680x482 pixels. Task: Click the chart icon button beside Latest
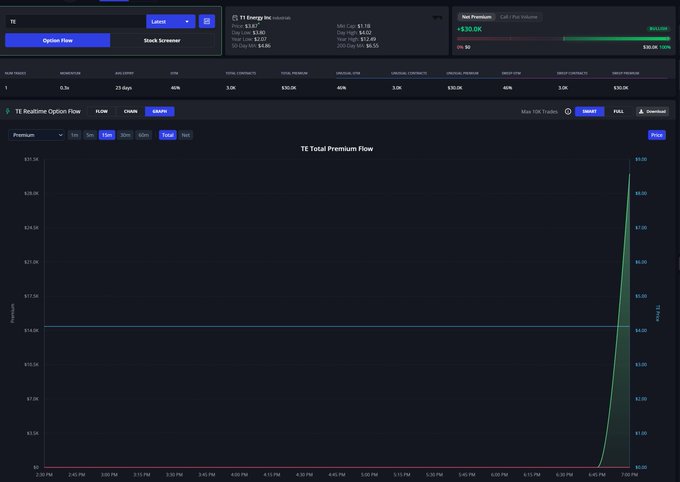click(207, 21)
